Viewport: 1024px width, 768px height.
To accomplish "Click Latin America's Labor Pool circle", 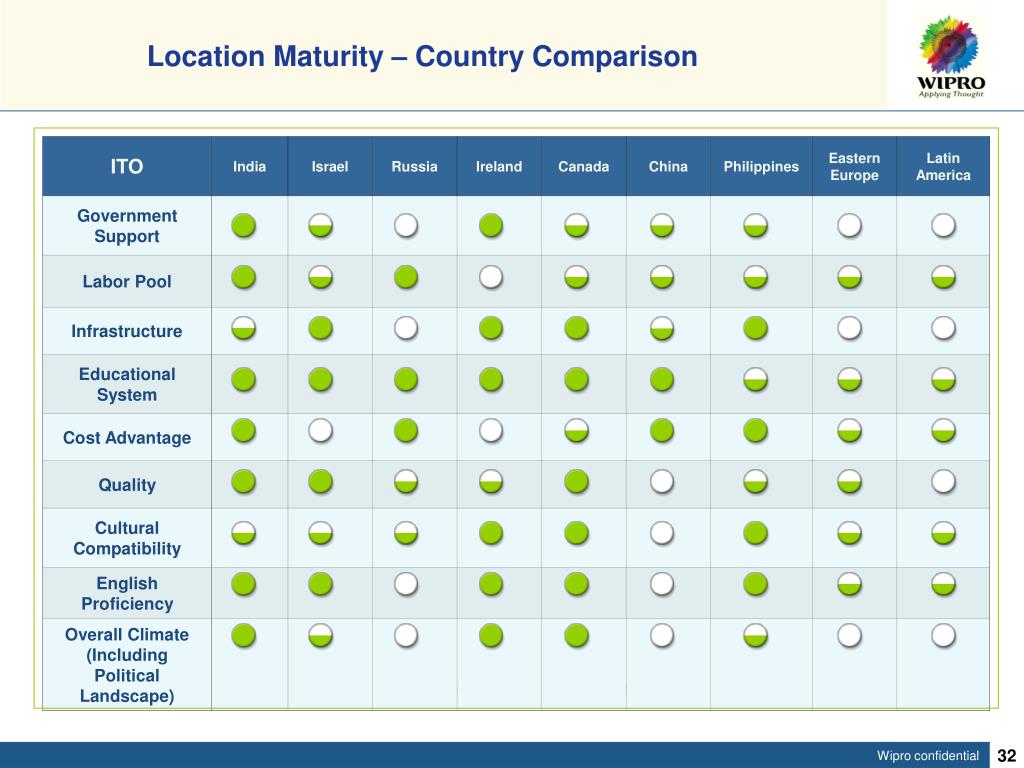I will pos(944,277).
